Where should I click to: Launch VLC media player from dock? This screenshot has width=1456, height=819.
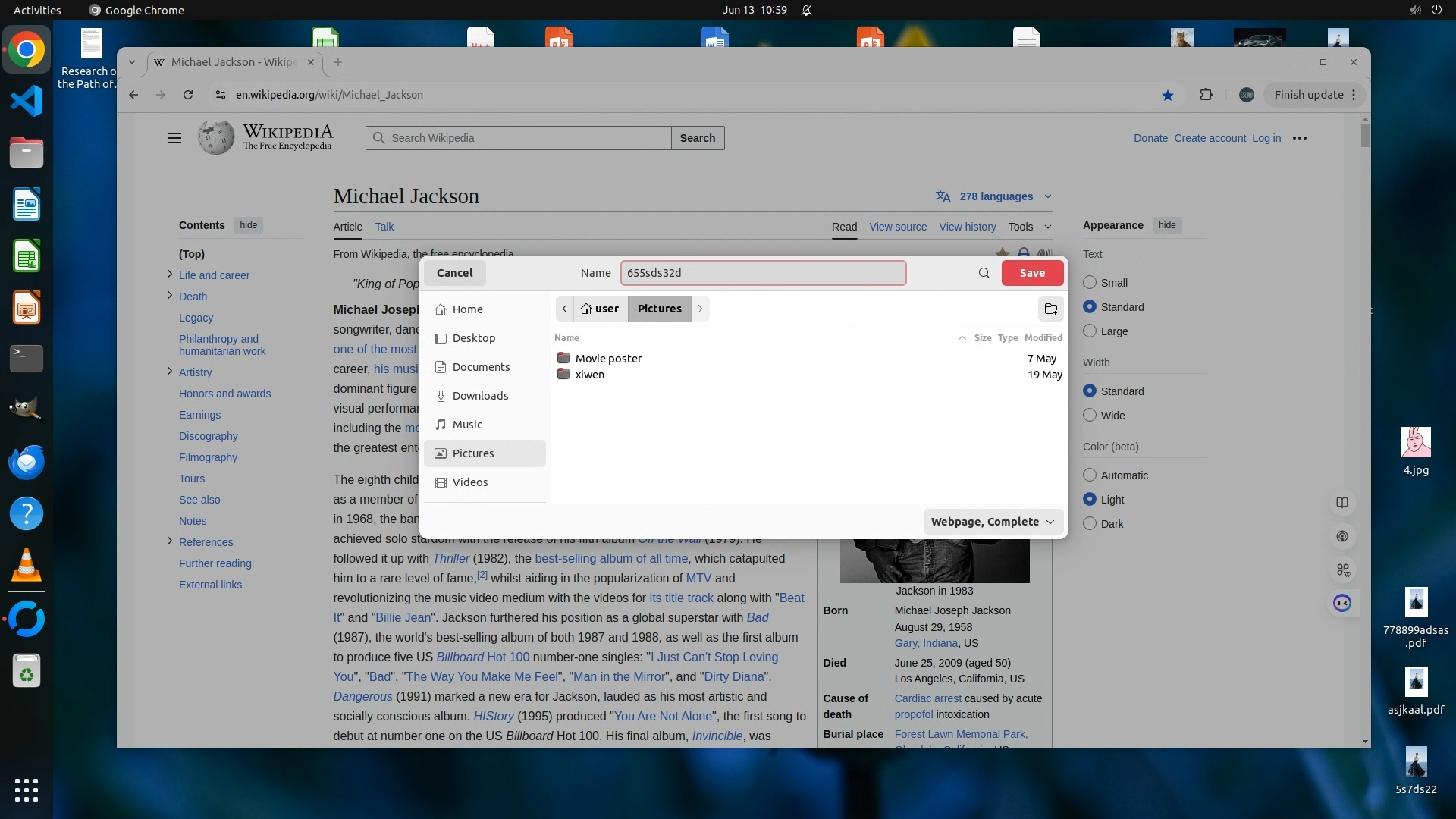pos(27,566)
